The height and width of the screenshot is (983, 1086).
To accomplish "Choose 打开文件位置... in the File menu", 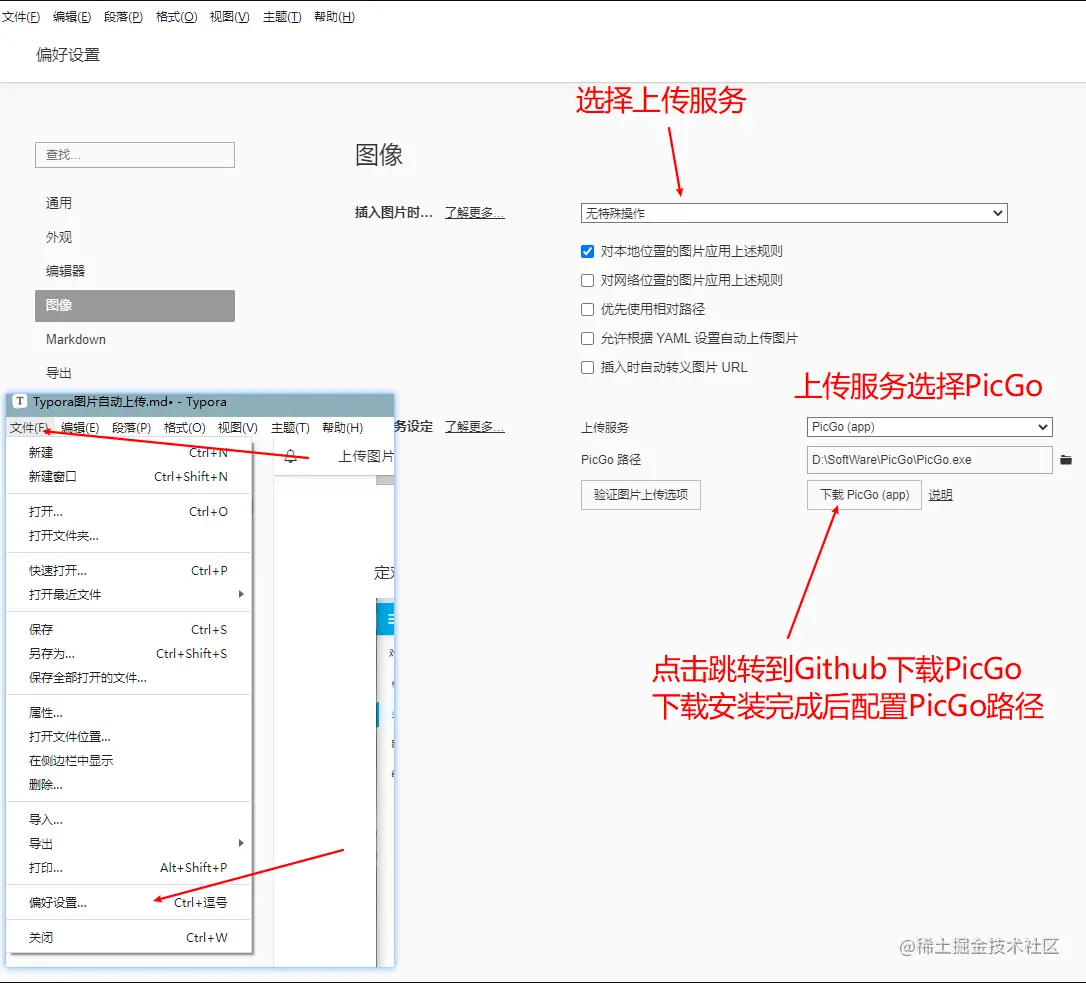I will coord(128,736).
